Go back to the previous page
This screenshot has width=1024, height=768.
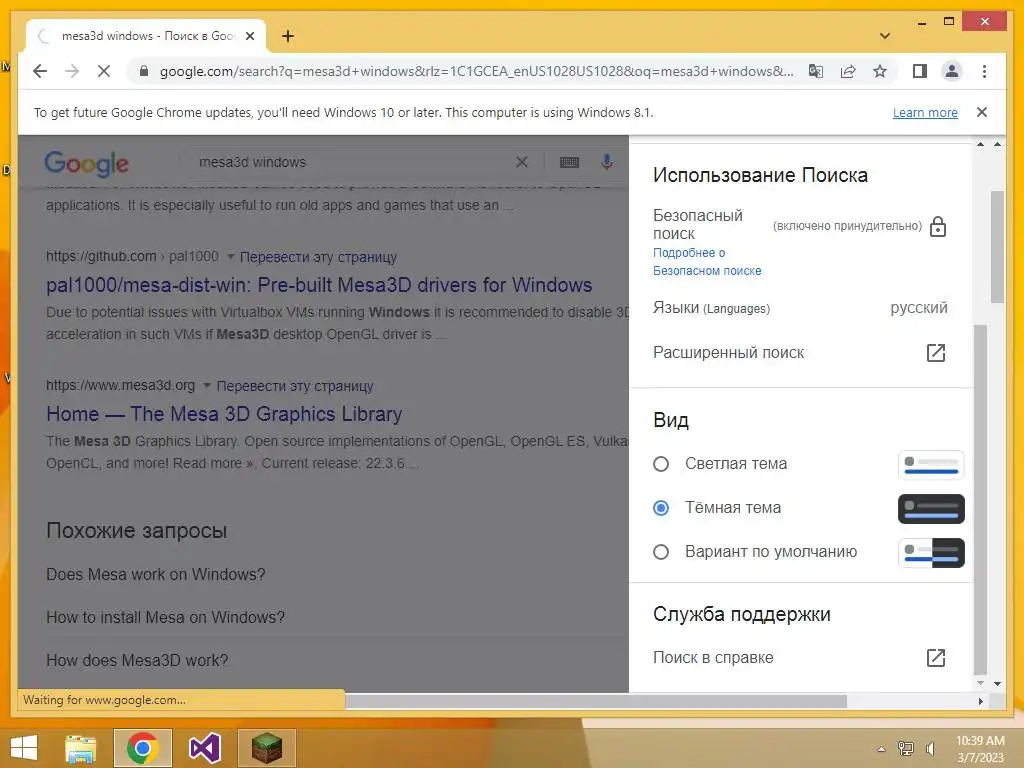point(40,71)
